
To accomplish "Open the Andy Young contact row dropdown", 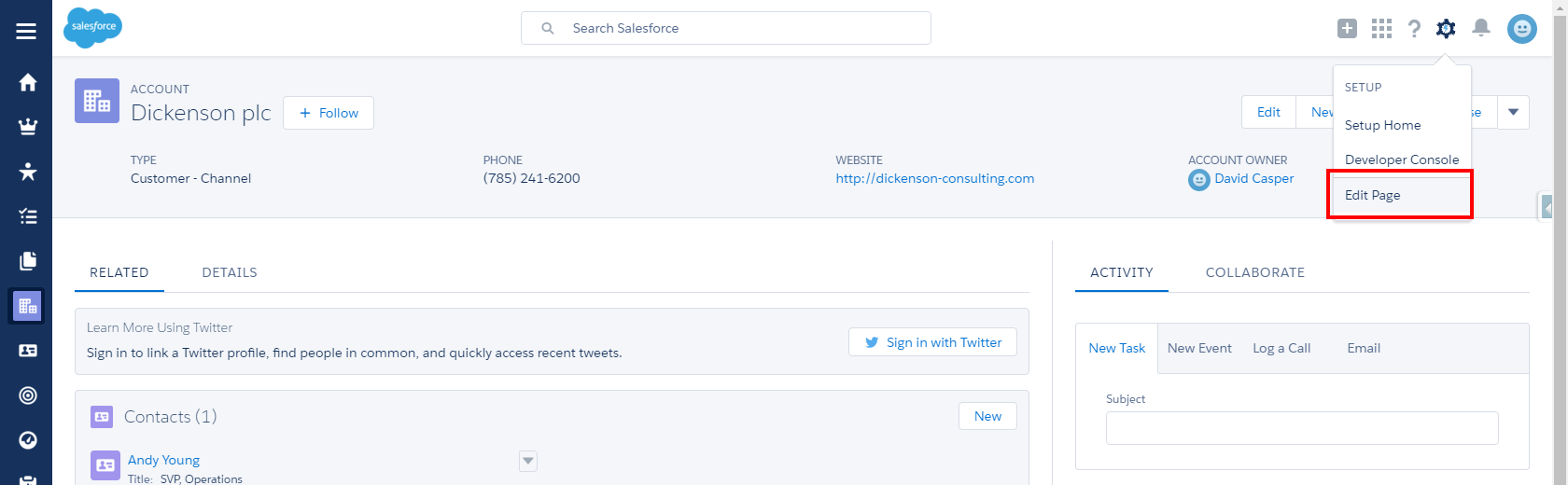I will click(528, 461).
